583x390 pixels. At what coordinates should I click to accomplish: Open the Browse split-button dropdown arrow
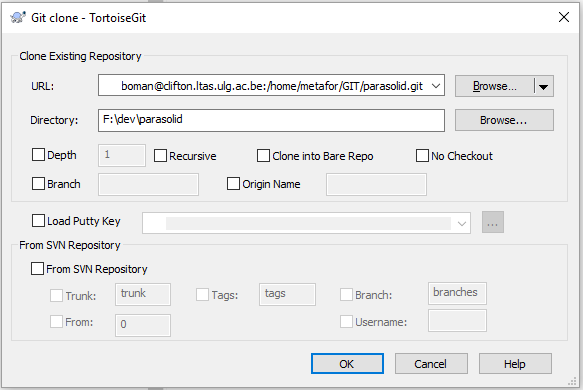click(x=544, y=87)
